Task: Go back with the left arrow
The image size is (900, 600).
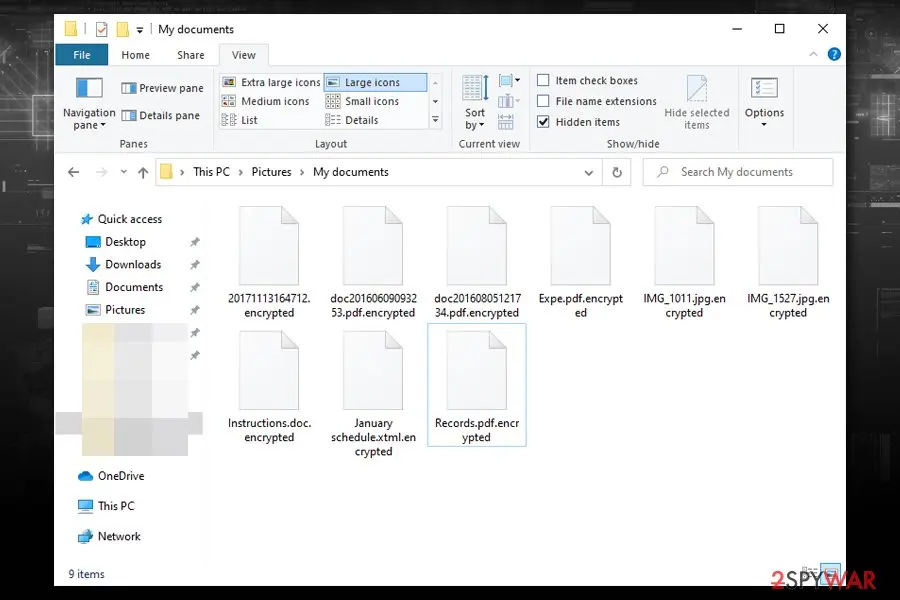Action: click(73, 172)
